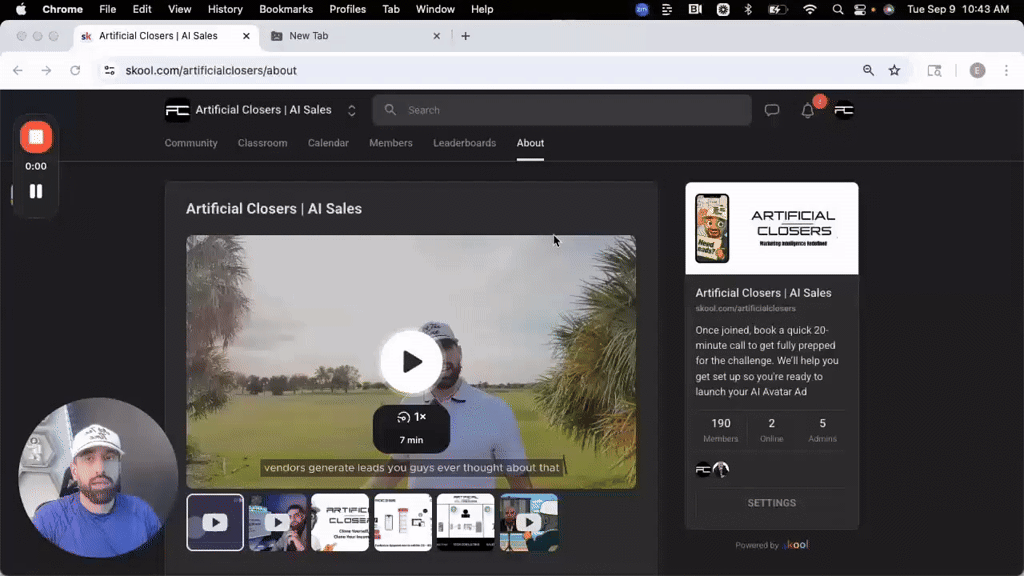Viewport: 1024px width, 576px height.
Task: Go forward with browser forward arrow
Action: coord(46,71)
